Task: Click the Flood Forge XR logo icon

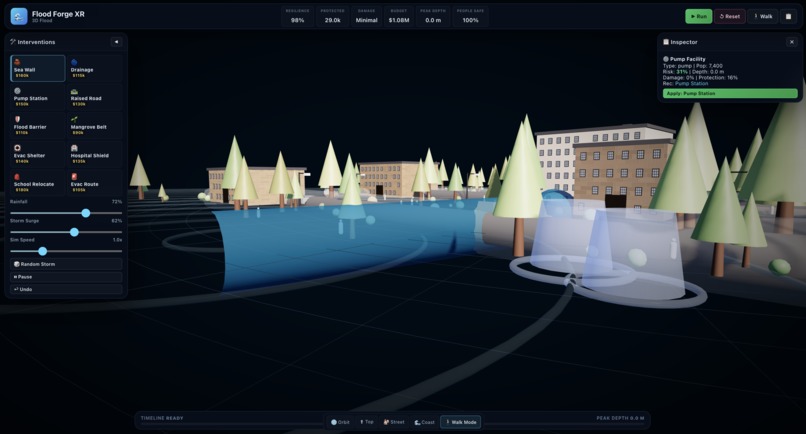Action: 19,16
